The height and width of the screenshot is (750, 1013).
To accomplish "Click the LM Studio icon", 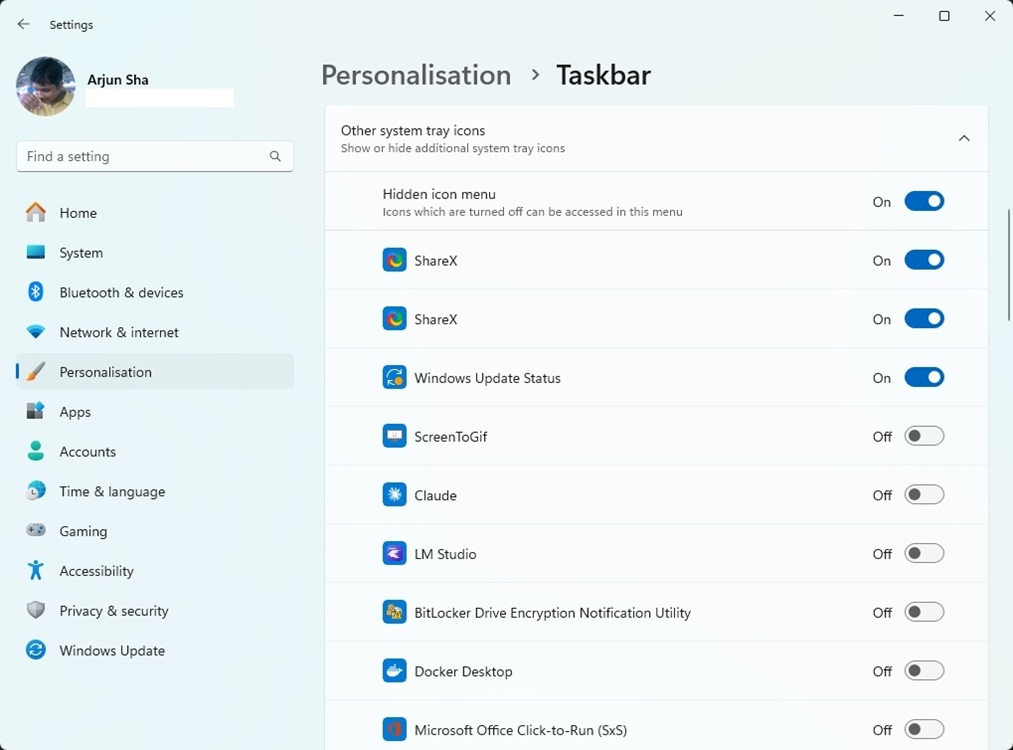I will click(x=394, y=552).
